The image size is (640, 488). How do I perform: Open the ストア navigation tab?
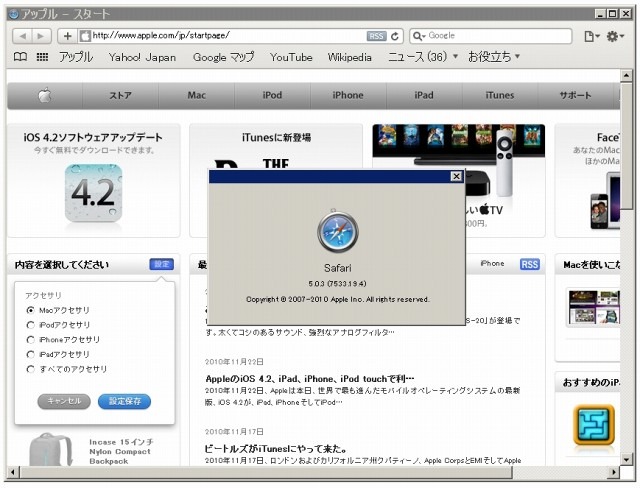coord(120,95)
